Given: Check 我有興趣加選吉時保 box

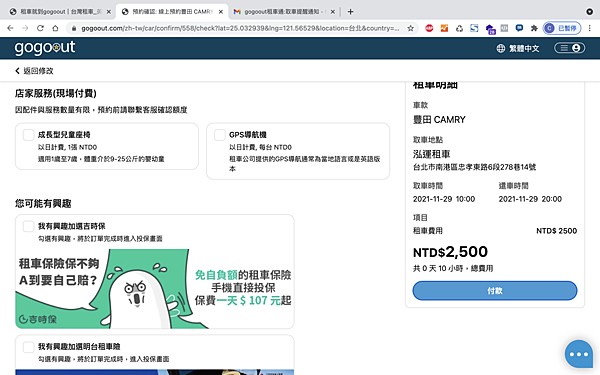Looking at the screenshot, I should [x=28, y=226].
